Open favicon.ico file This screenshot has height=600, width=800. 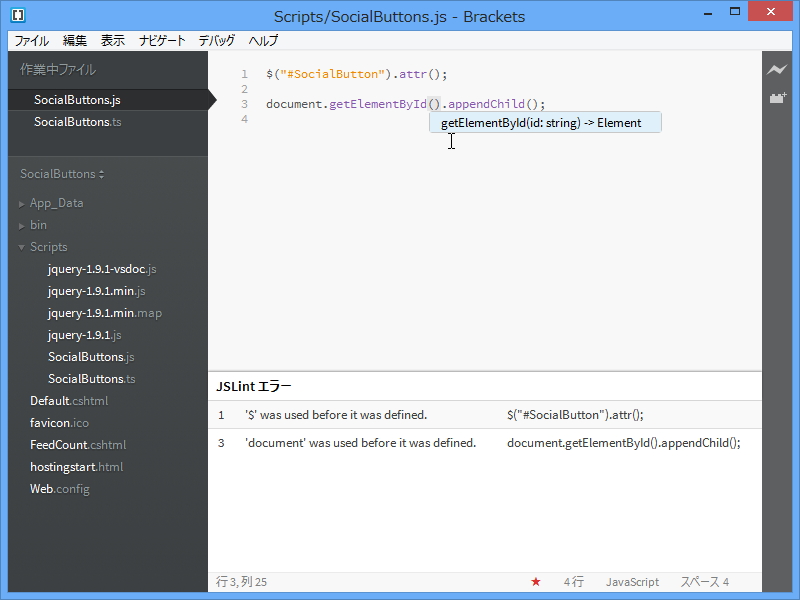click(59, 422)
